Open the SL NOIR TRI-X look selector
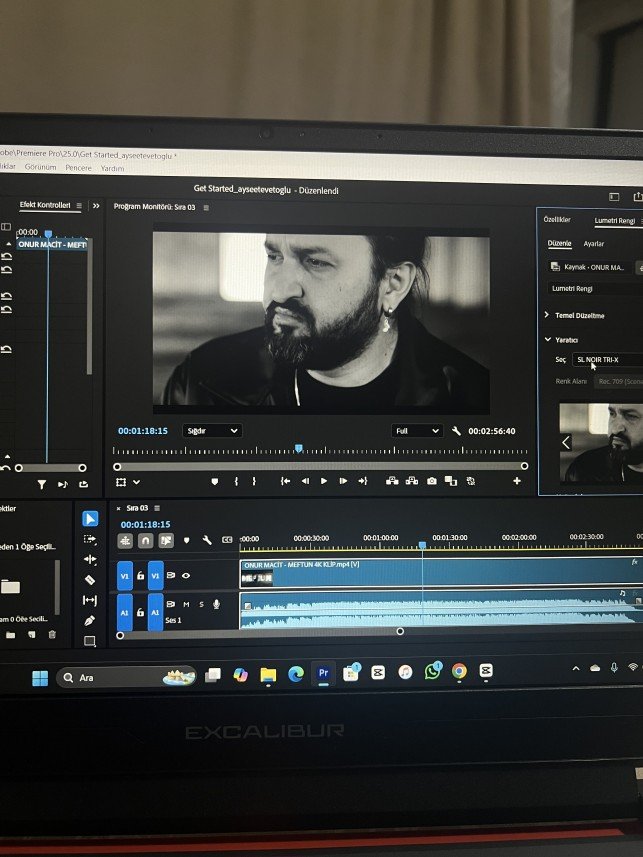 [x=605, y=359]
